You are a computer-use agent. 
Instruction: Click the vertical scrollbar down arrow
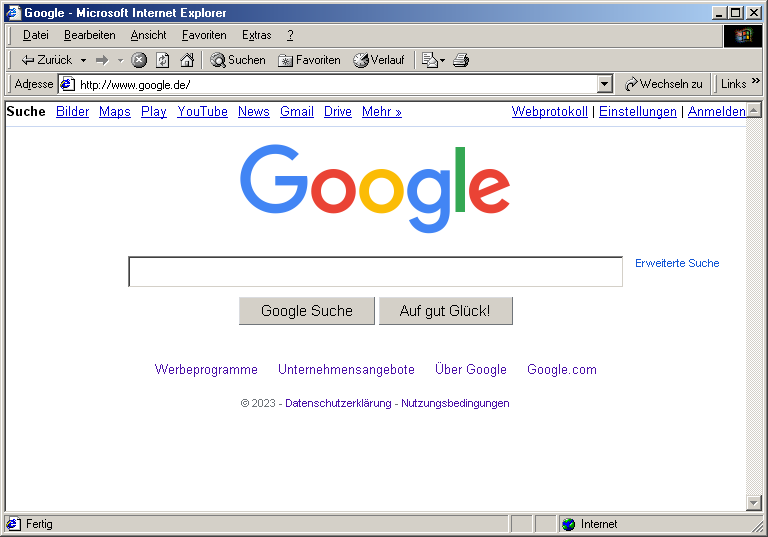coord(754,503)
